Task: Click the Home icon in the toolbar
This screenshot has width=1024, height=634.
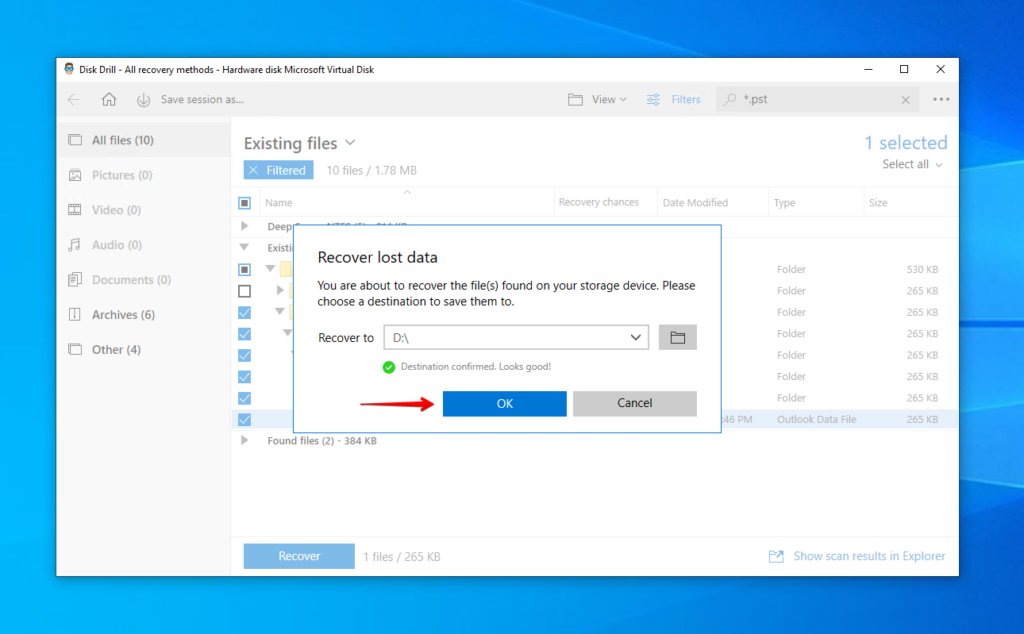Action: pos(110,99)
